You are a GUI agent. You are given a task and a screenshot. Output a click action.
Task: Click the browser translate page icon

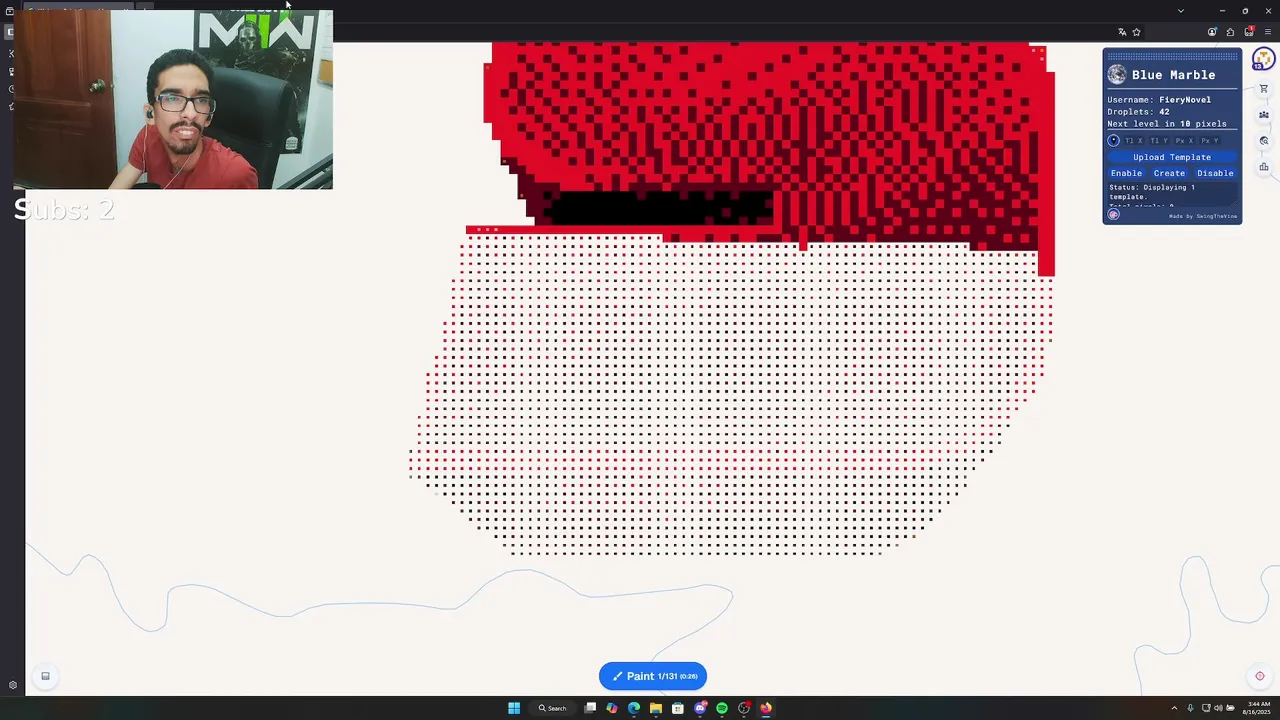pyautogui.click(x=1122, y=32)
